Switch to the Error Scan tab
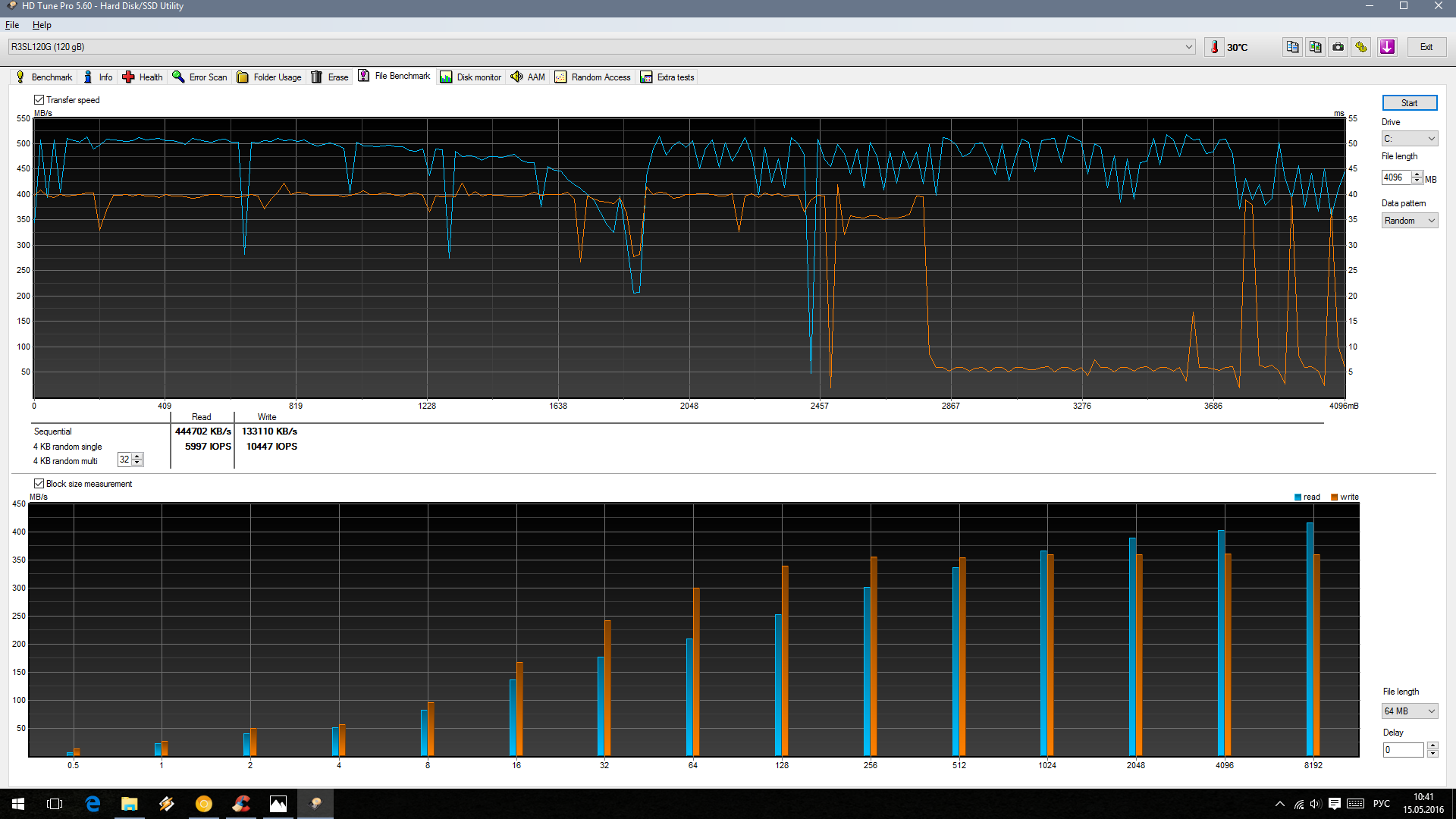This screenshot has width=1456, height=819. click(x=200, y=77)
